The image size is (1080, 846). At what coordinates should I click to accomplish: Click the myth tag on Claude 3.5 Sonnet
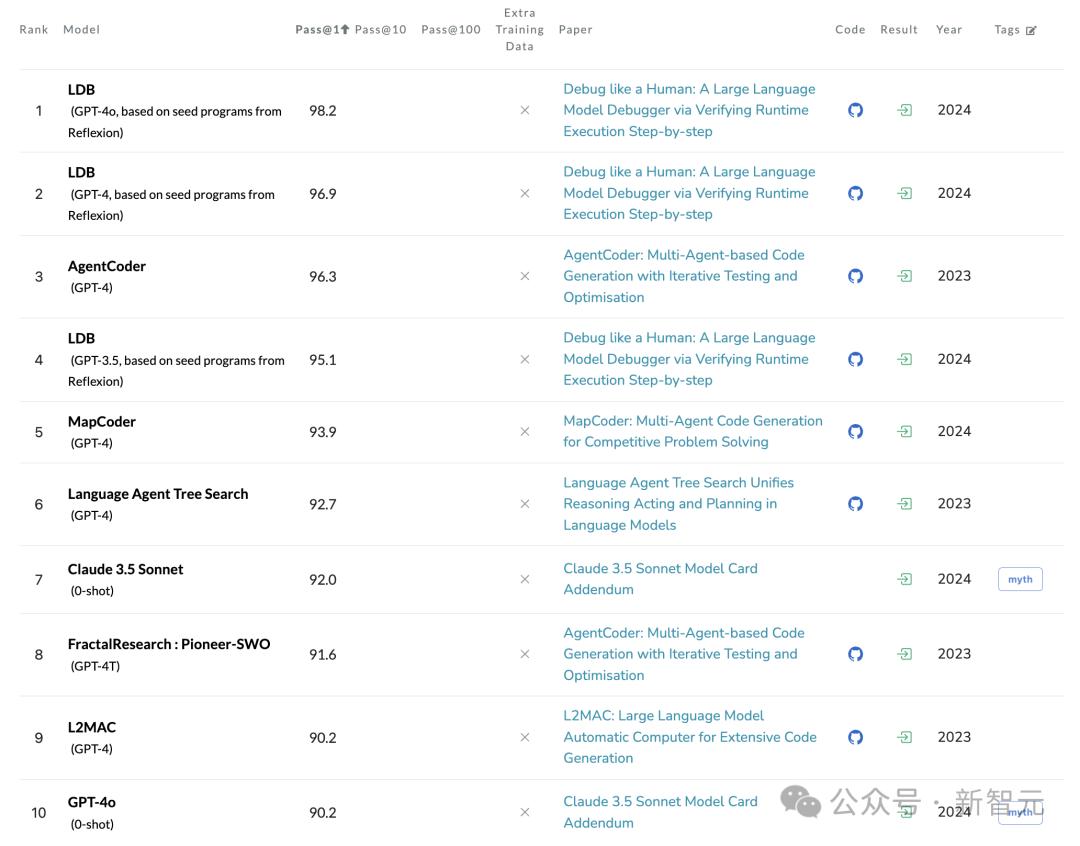click(1020, 579)
